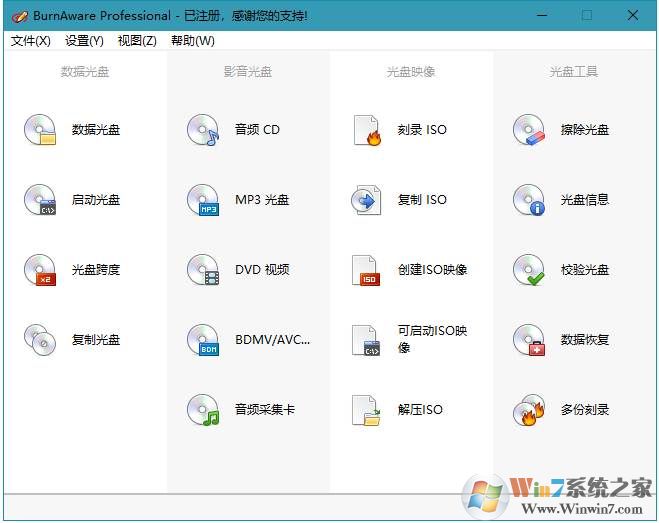
Task: Open the 文件(X) menu
Action: coord(31,41)
